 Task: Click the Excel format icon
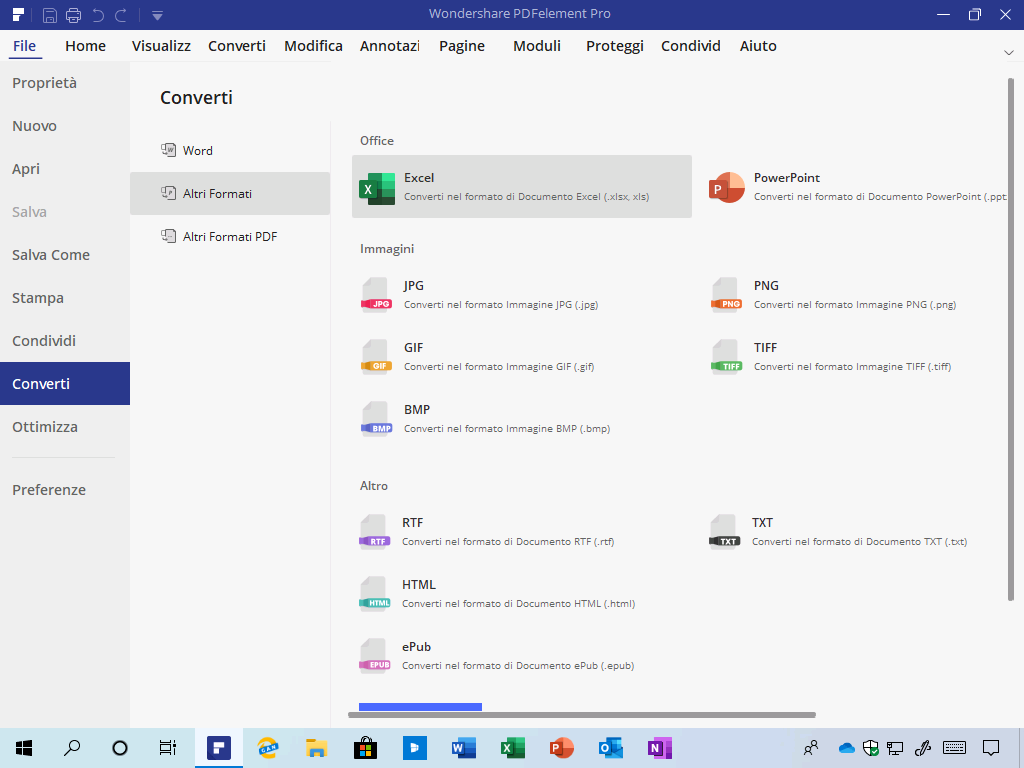pyautogui.click(x=377, y=189)
